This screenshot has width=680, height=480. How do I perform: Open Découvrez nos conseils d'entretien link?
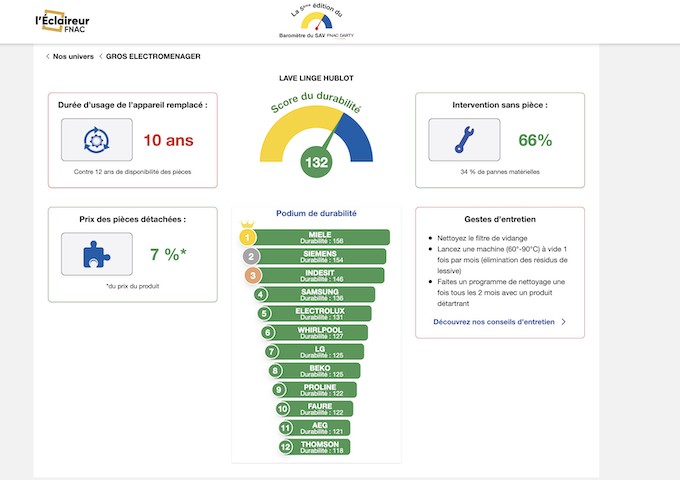[494, 322]
